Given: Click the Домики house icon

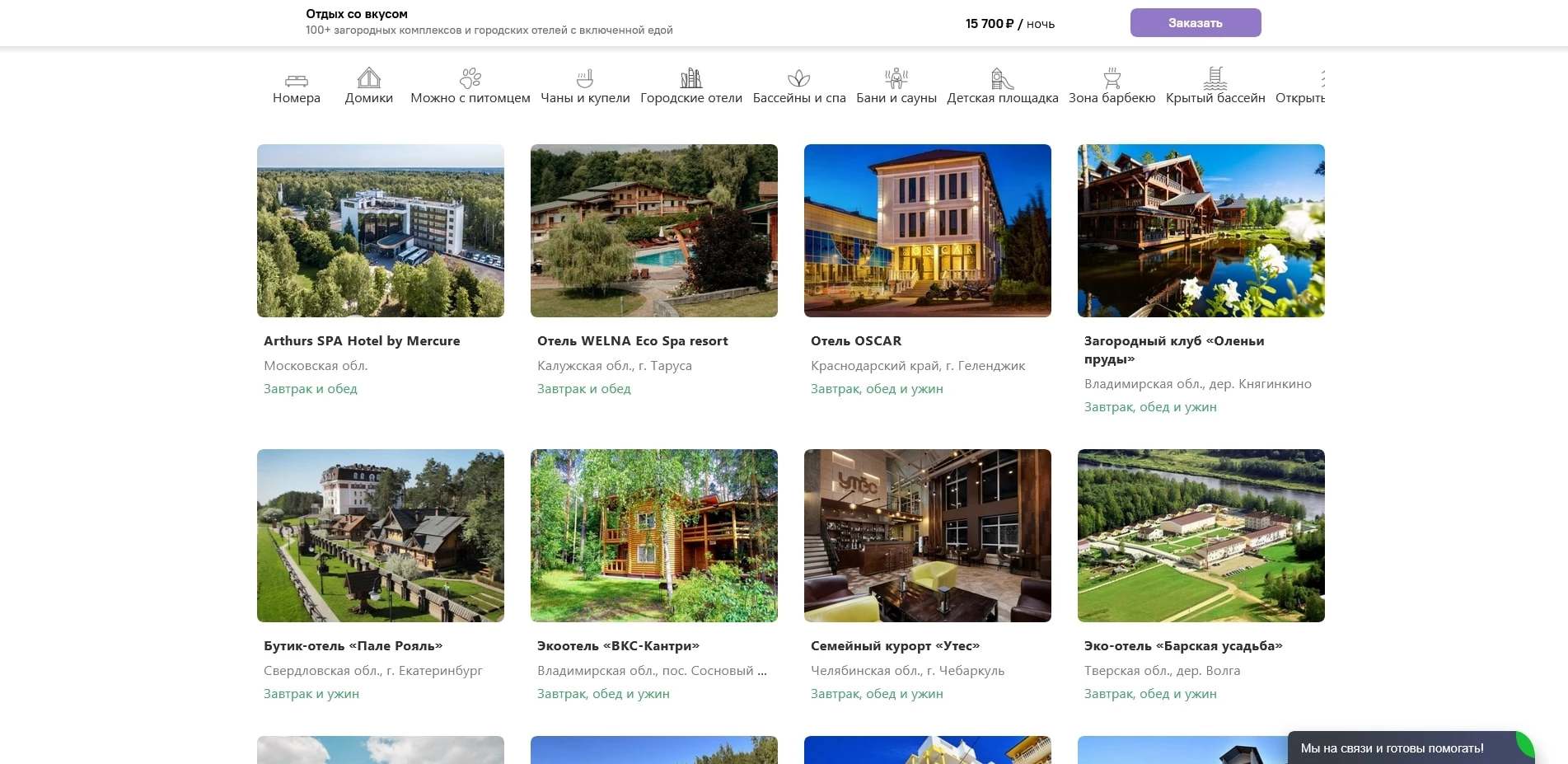Looking at the screenshot, I should [369, 78].
